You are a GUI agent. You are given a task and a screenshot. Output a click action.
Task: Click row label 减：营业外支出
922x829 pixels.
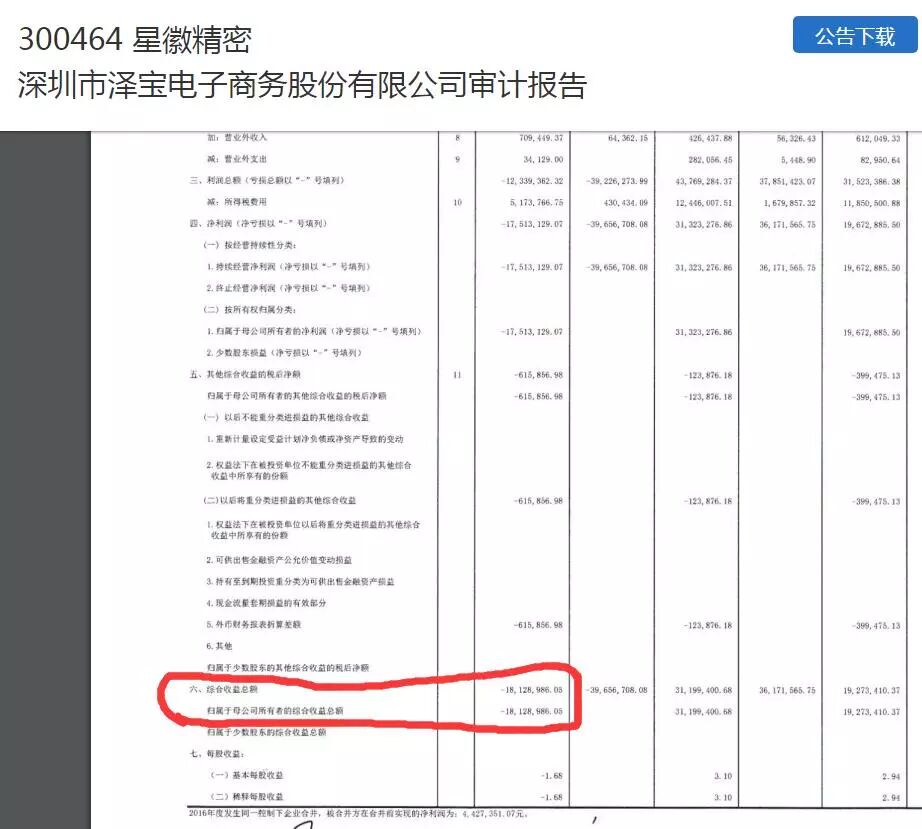(x=238, y=159)
